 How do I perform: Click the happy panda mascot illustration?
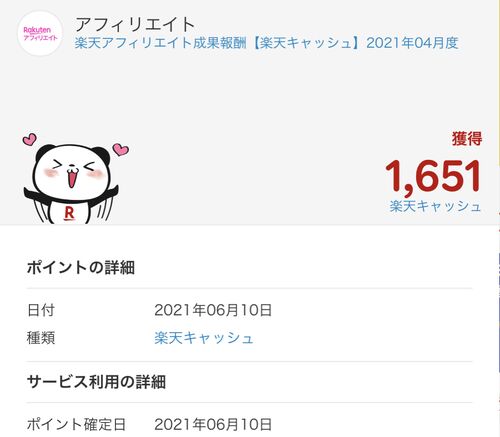[74, 178]
